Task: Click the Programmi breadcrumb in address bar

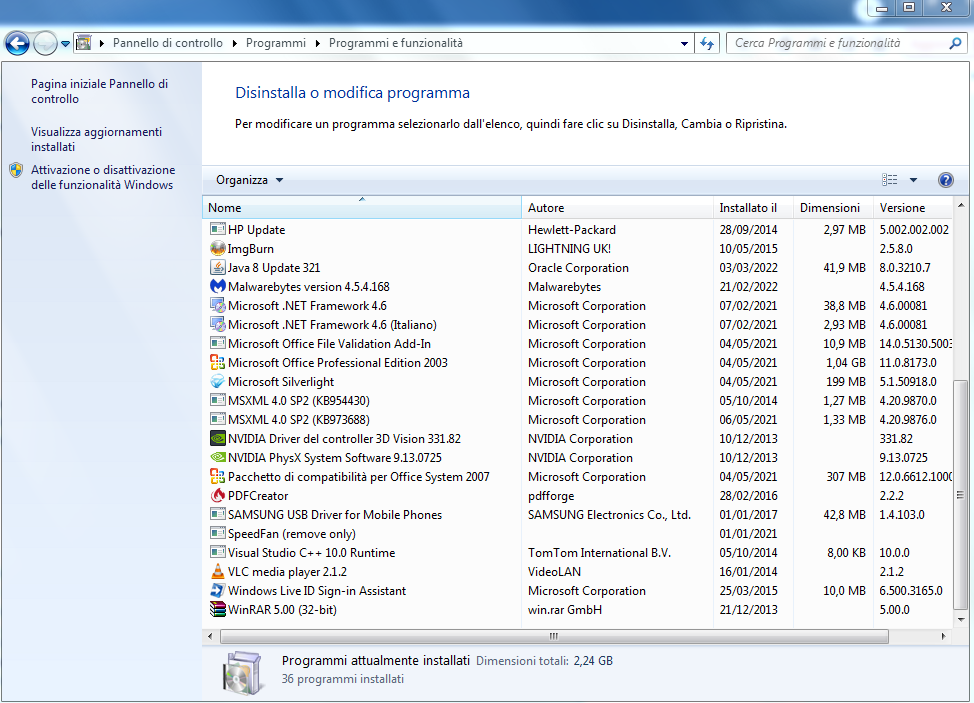Action: click(275, 44)
